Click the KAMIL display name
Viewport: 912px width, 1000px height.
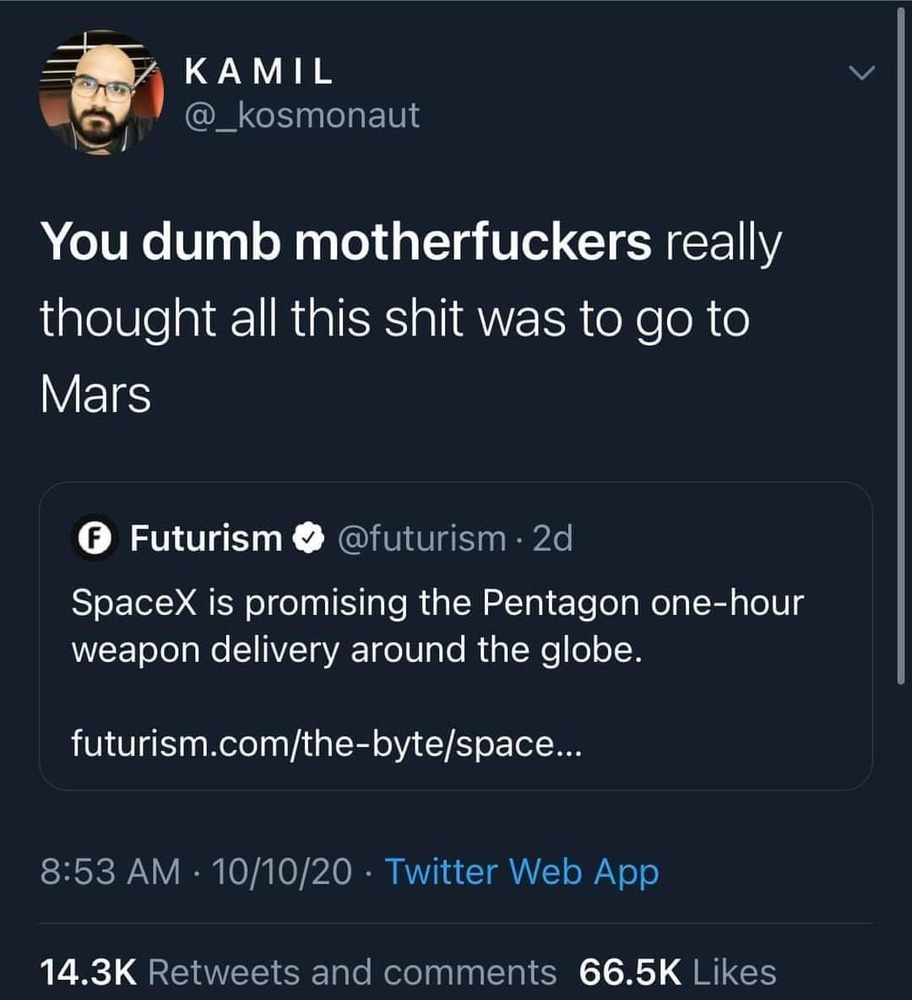(259, 73)
